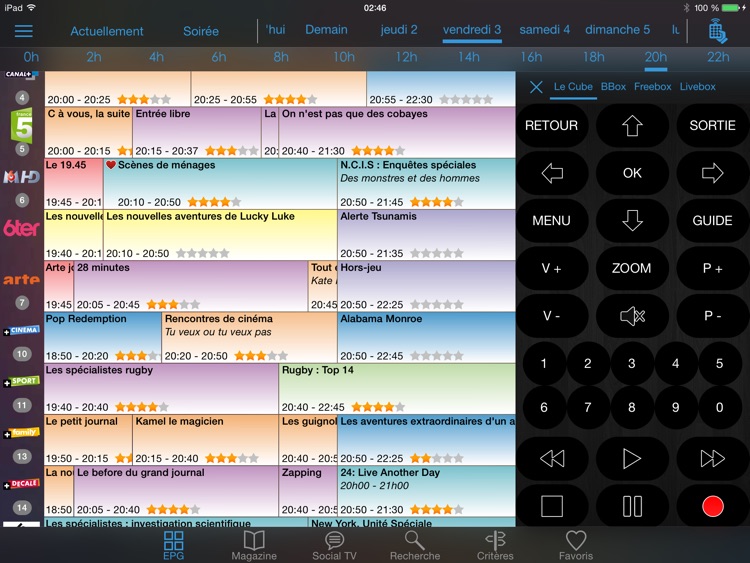This screenshot has width=750, height=563.
Task: Jump to 0h on the time bar
Action: (x=31, y=57)
